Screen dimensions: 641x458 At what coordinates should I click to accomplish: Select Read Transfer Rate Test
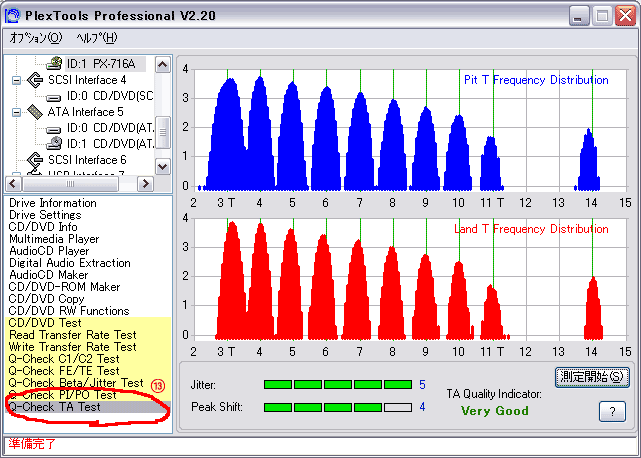[x=72, y=335]
